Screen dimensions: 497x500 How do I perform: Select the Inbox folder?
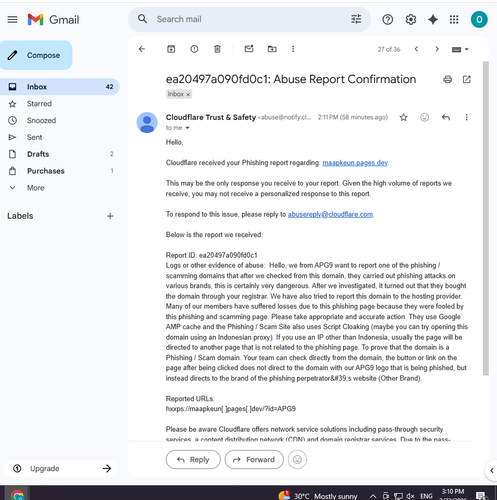pos(59,87)
